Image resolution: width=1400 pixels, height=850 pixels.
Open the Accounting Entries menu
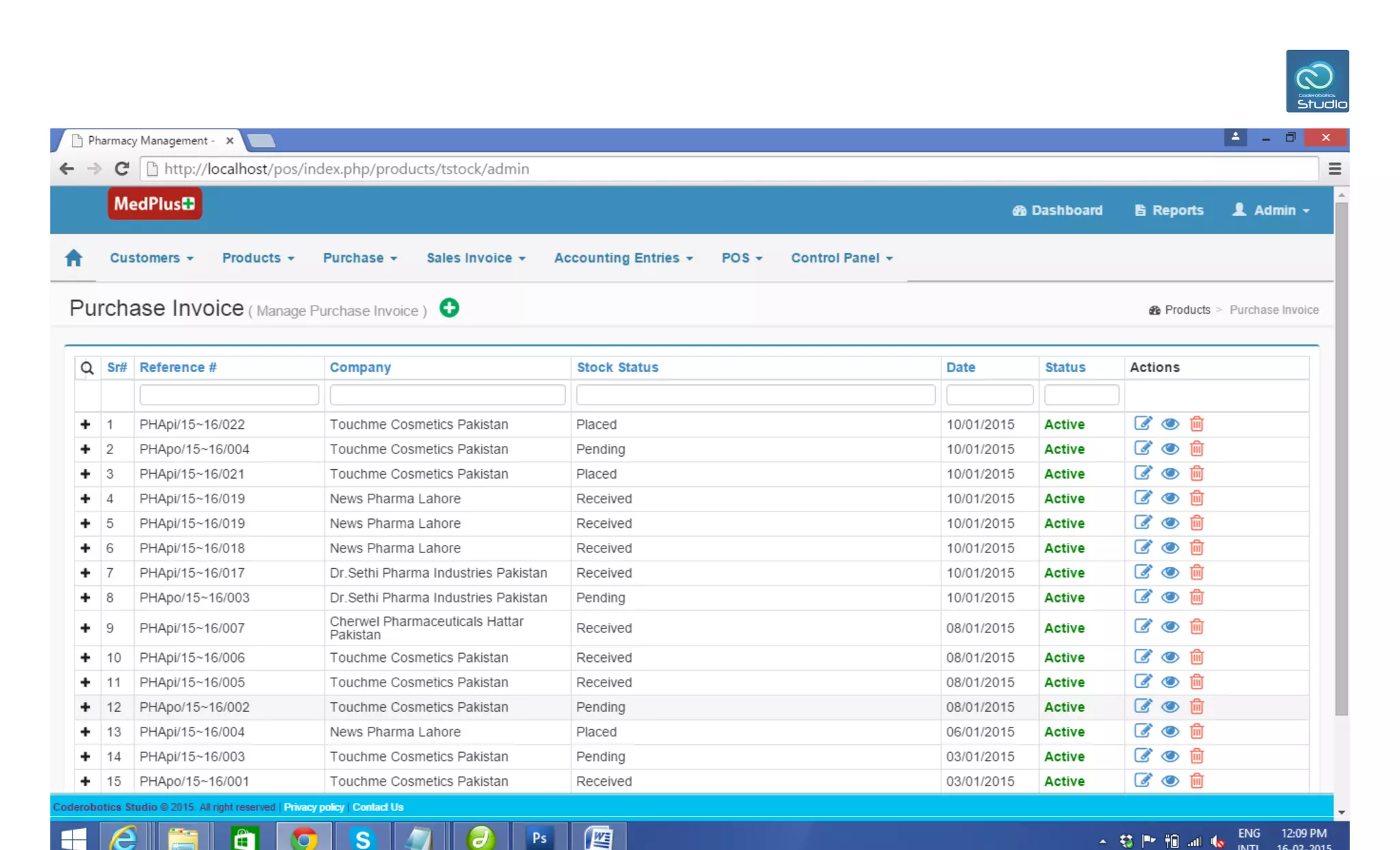tap(623, 258)
